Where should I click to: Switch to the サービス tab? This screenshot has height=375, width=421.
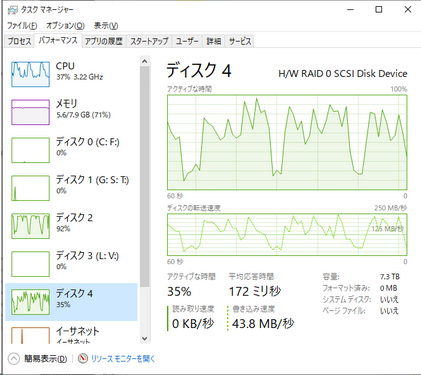pyautogui.click(x=240, y=41)
